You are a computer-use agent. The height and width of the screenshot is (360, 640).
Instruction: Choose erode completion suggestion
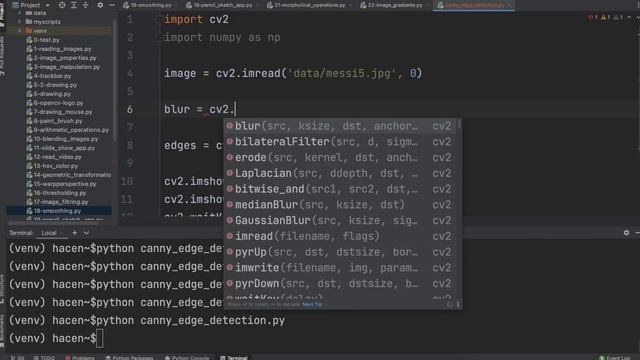[340, 158]
